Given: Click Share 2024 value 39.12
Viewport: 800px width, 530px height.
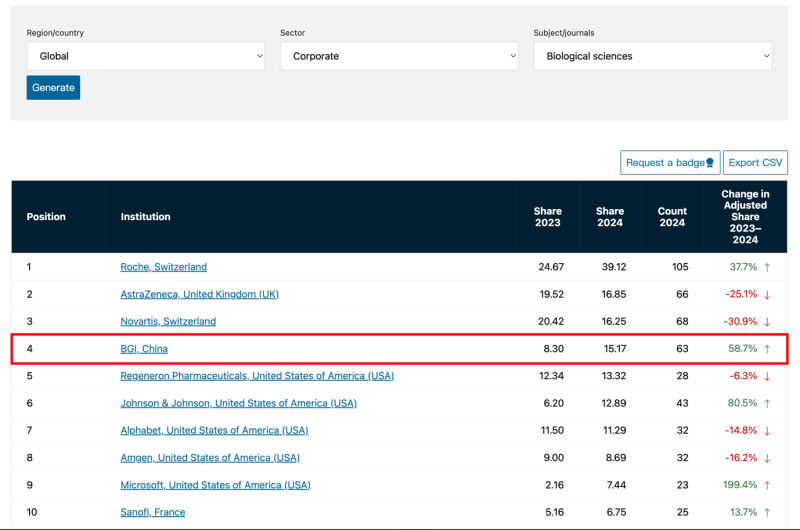Looking at the screenshot, I should pyautogui.click(x=614, y=267).
